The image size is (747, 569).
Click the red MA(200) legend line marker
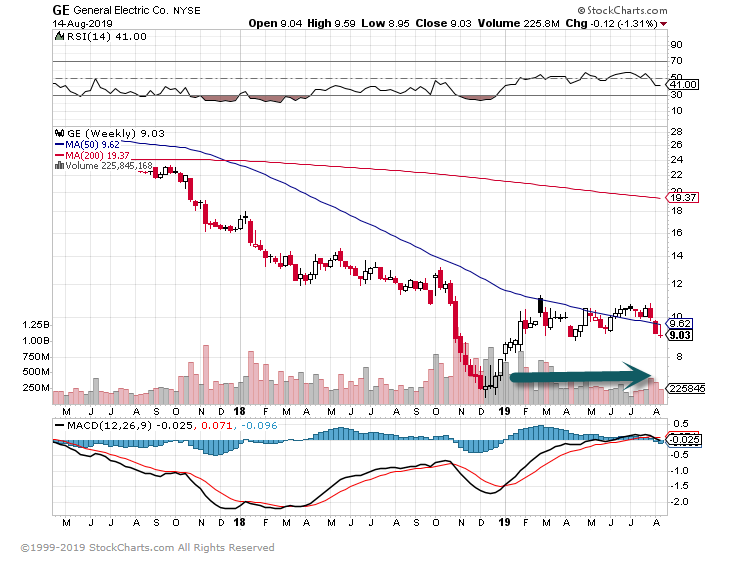click(x=60, y=155)
